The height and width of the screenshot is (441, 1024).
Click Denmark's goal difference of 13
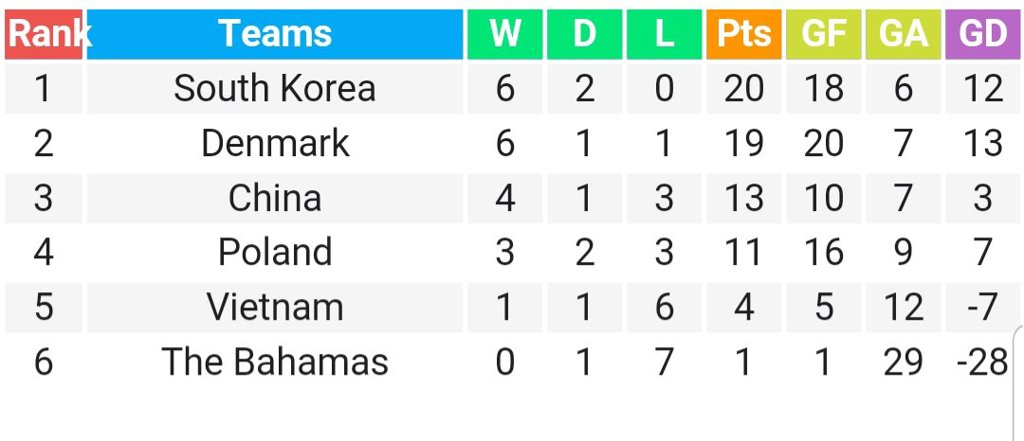(983, 143)
